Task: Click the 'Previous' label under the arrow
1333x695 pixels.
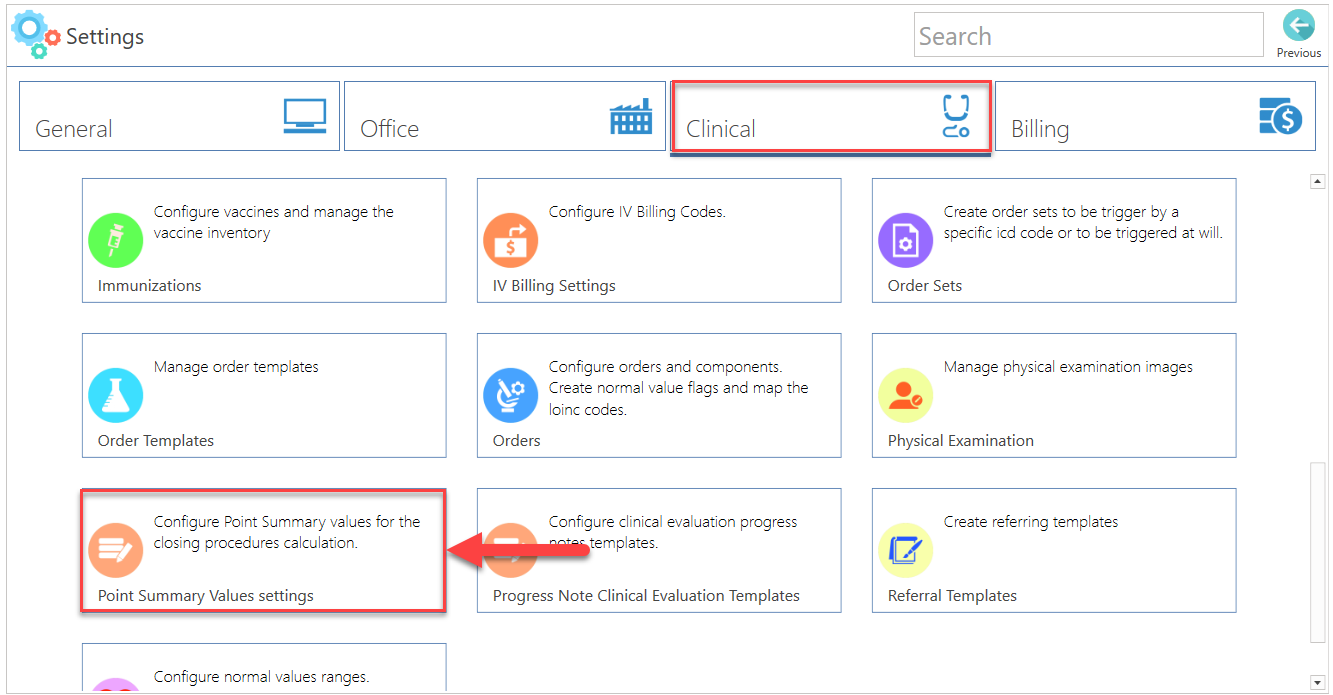Action: [1298, 53]
